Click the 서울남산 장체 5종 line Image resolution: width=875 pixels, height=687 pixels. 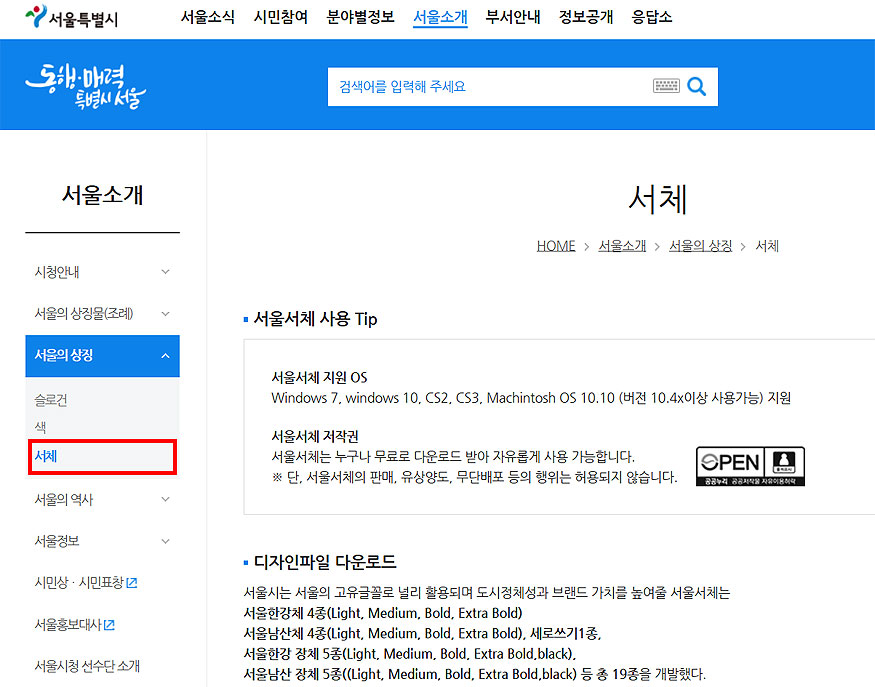(x=474, y=674)
